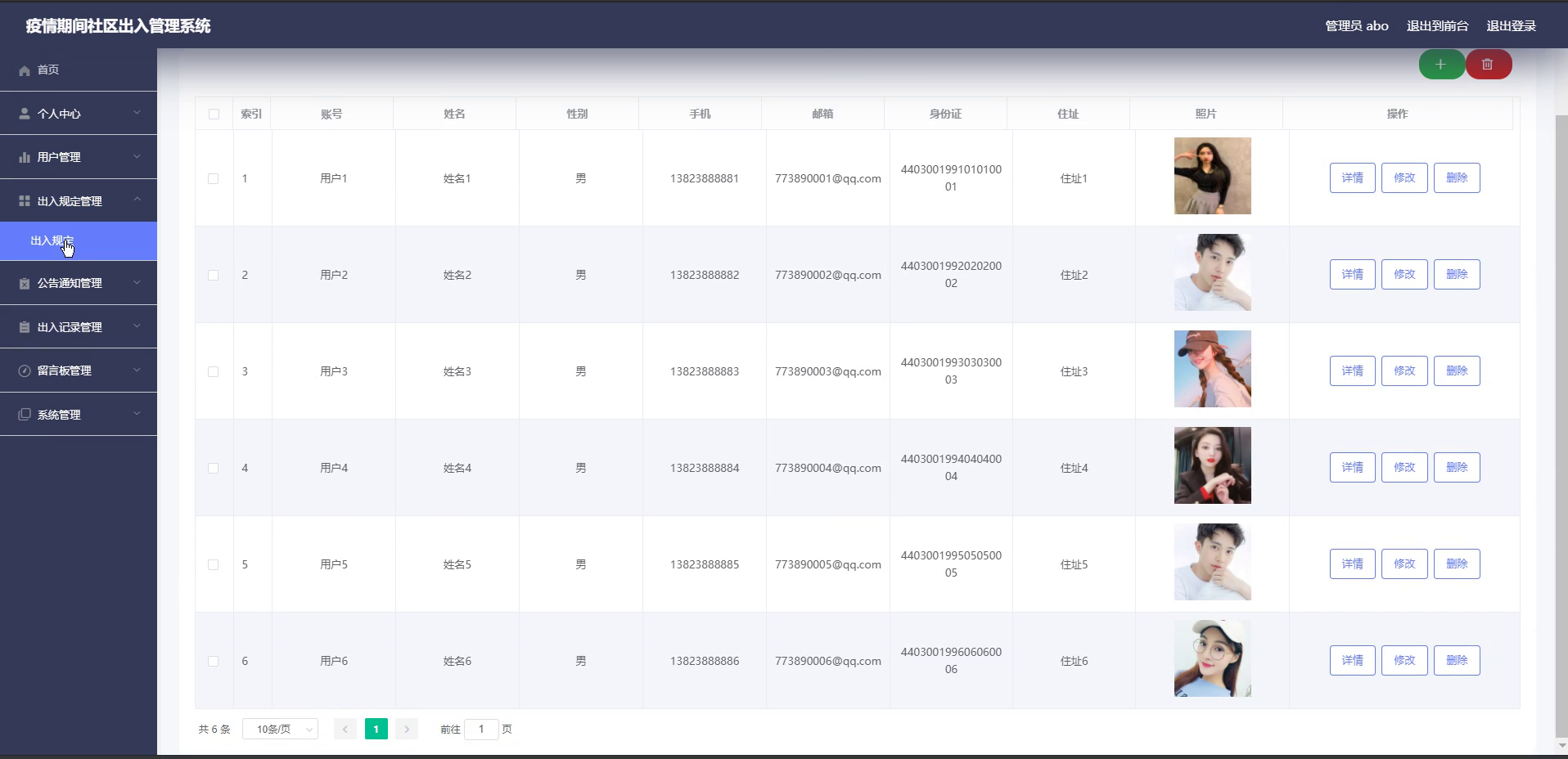Screen dimensions: 1568x759
Task: Expand 出入记录管理 menu chevron
Action: (137, 326)
